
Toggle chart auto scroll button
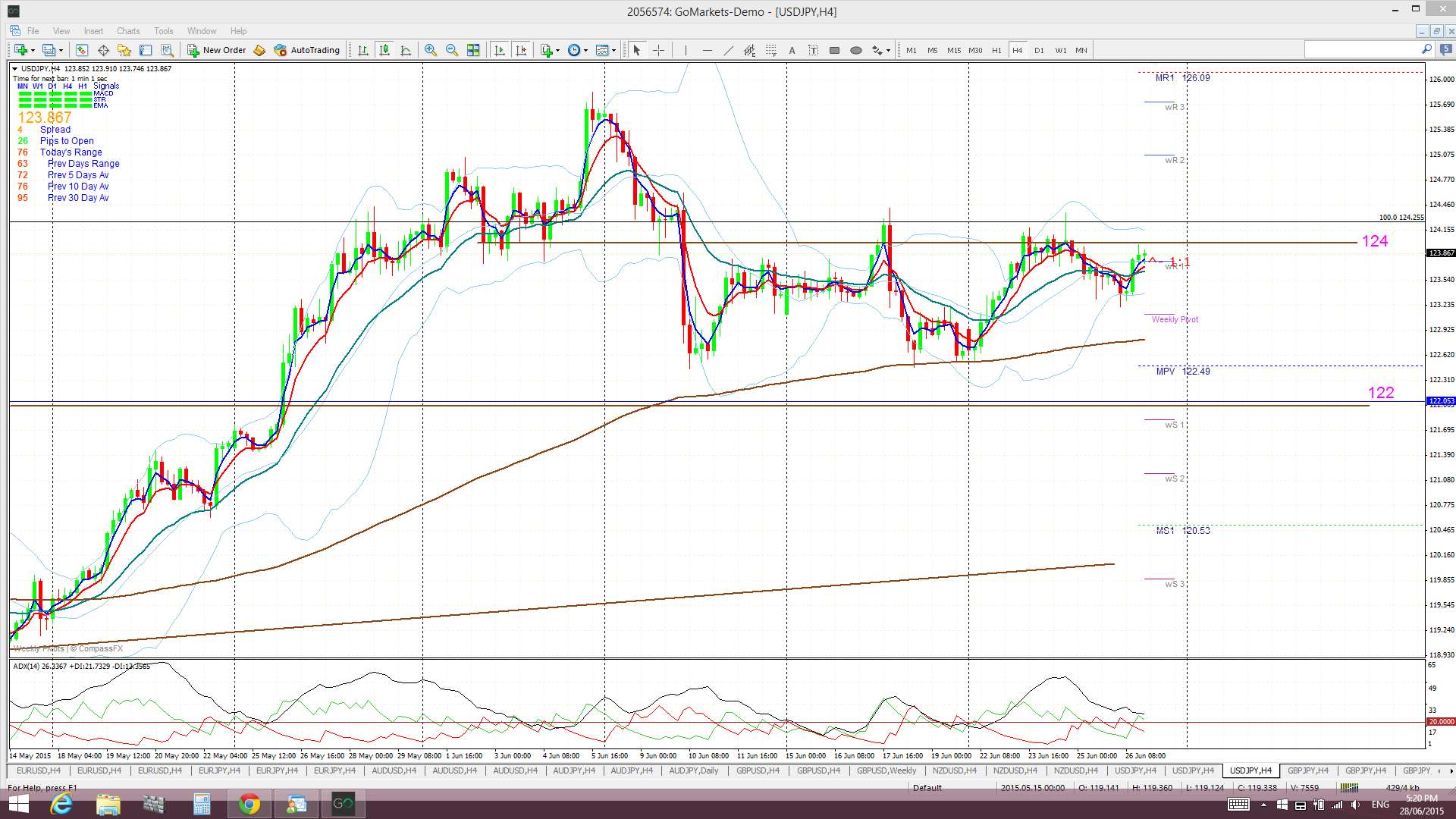(x=499, y=50)
